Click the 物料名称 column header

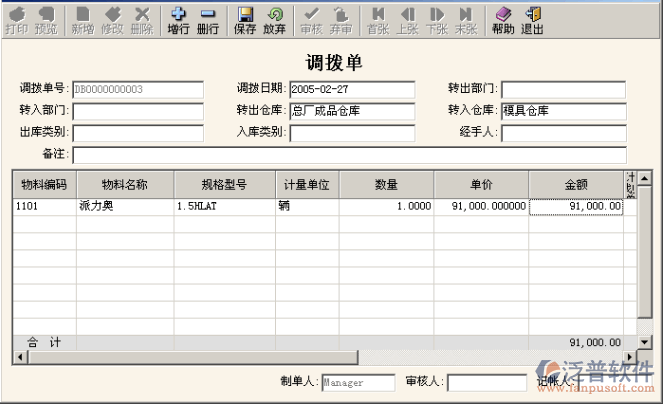coord(125,184)
